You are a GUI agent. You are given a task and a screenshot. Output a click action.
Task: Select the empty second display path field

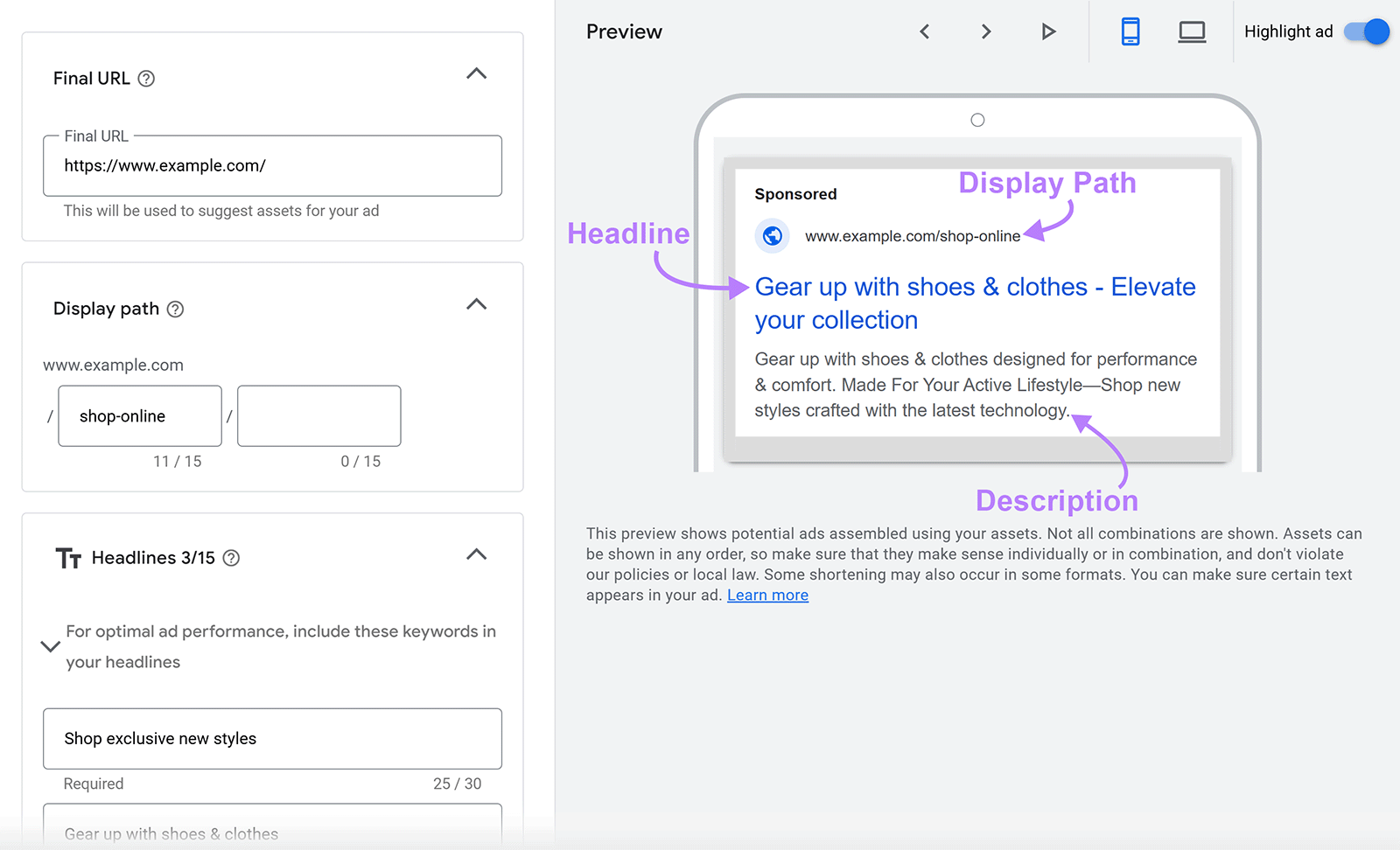(318, 416)
